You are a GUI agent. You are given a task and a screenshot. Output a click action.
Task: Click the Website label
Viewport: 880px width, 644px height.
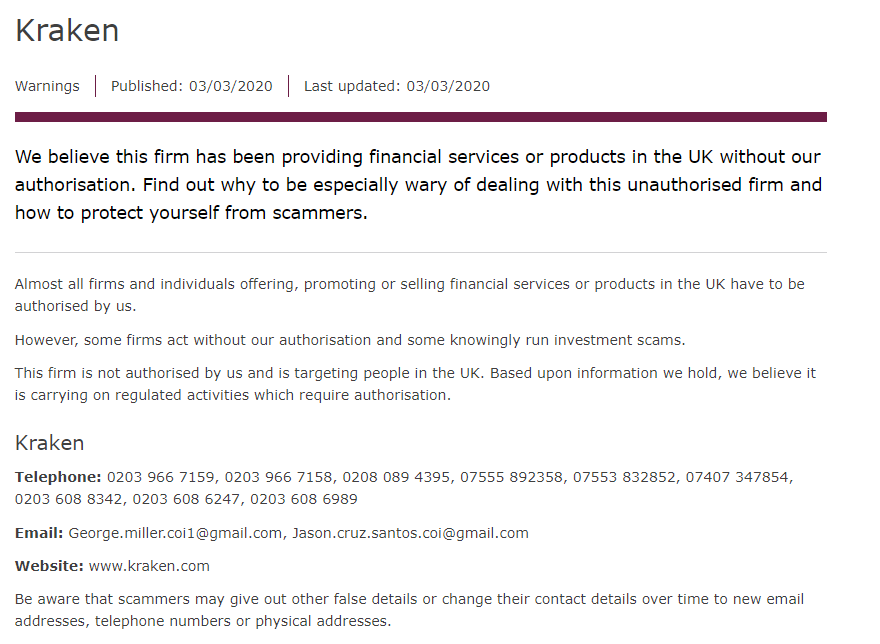(49, 566)
